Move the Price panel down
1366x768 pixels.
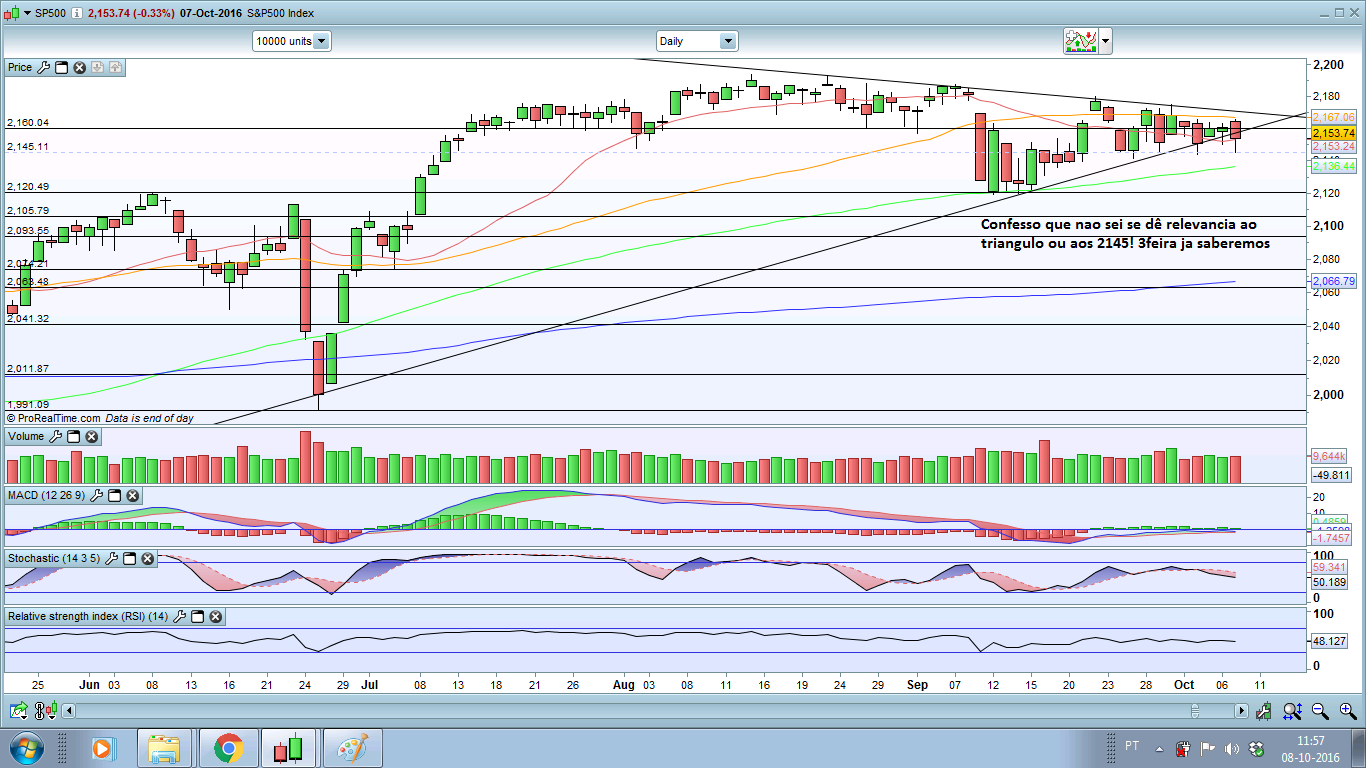(x=97, y=68)
